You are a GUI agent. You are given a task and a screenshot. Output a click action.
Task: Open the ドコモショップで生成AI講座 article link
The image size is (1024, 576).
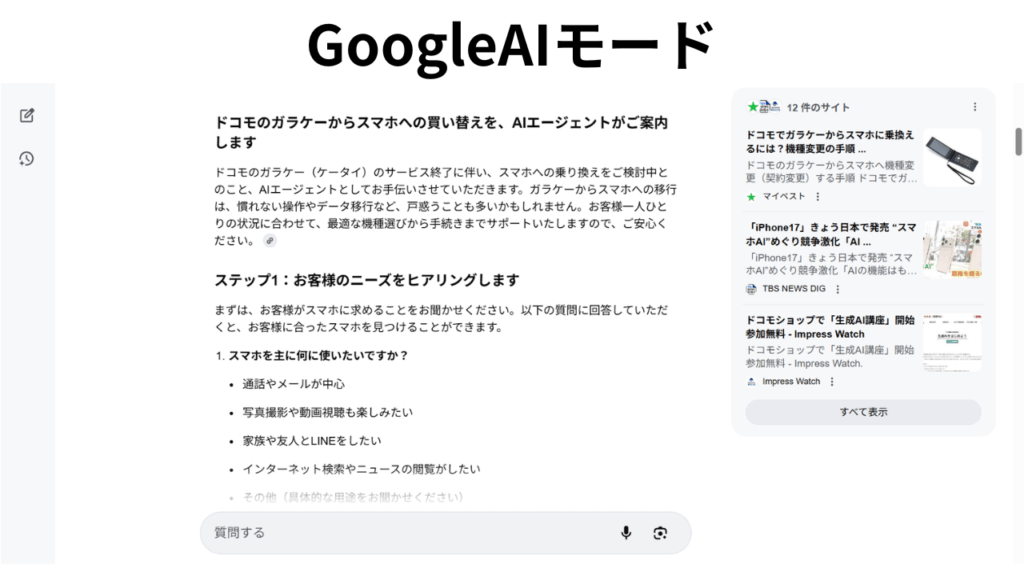click(x=830, y=327)
